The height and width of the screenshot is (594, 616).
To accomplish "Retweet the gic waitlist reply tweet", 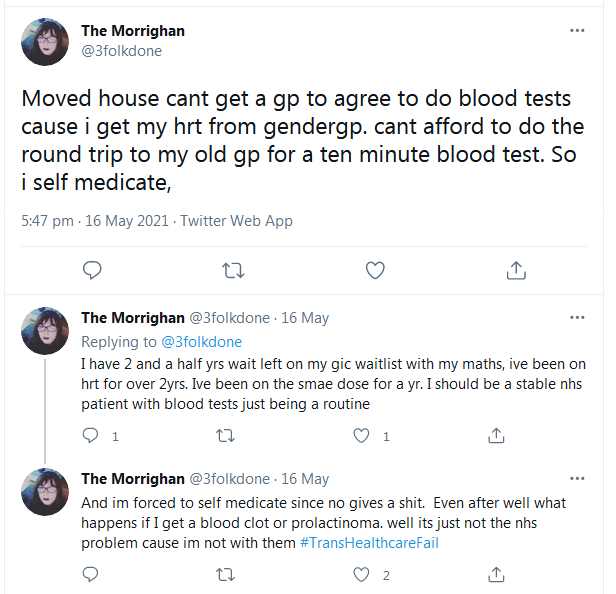I will pos(226,436).
